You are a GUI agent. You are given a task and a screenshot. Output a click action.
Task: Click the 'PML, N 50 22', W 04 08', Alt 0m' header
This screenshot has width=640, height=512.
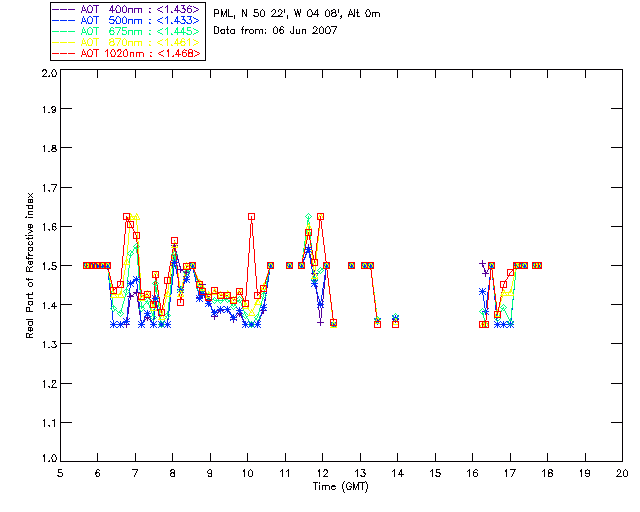(297, 13)
